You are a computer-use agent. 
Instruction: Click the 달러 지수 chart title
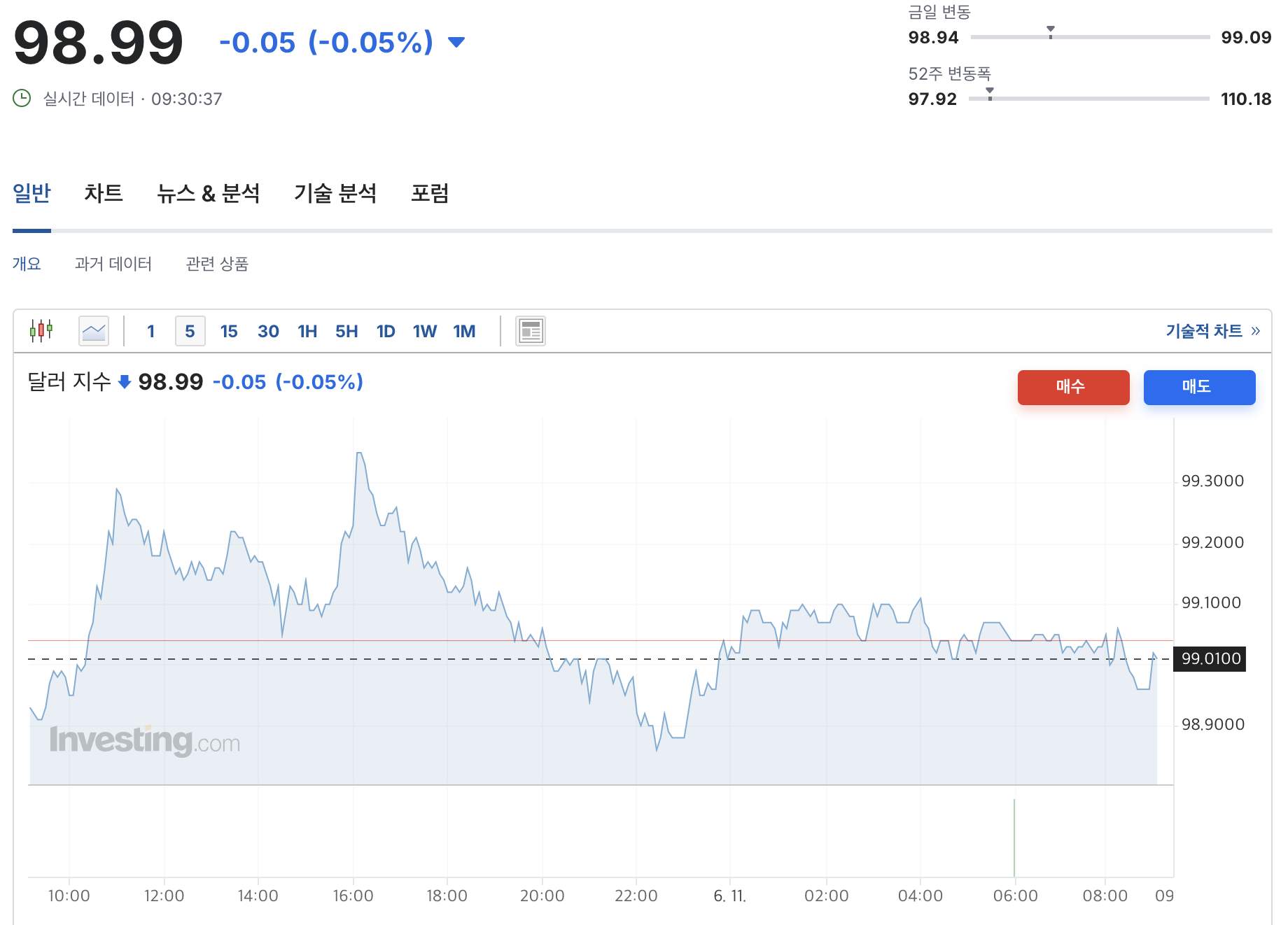tap(69, 382)
